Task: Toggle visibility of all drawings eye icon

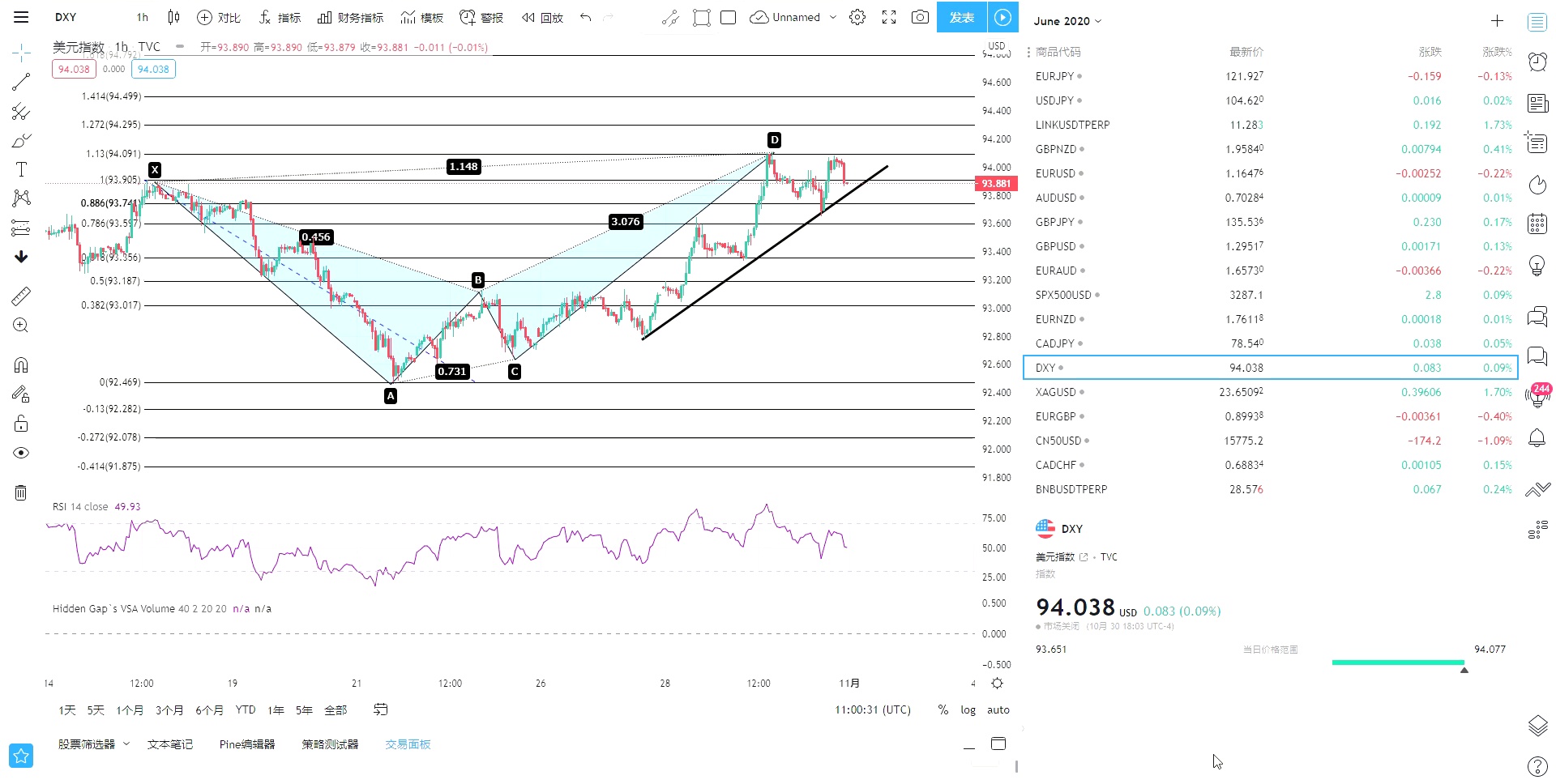Action: click(x=21, y=453)
